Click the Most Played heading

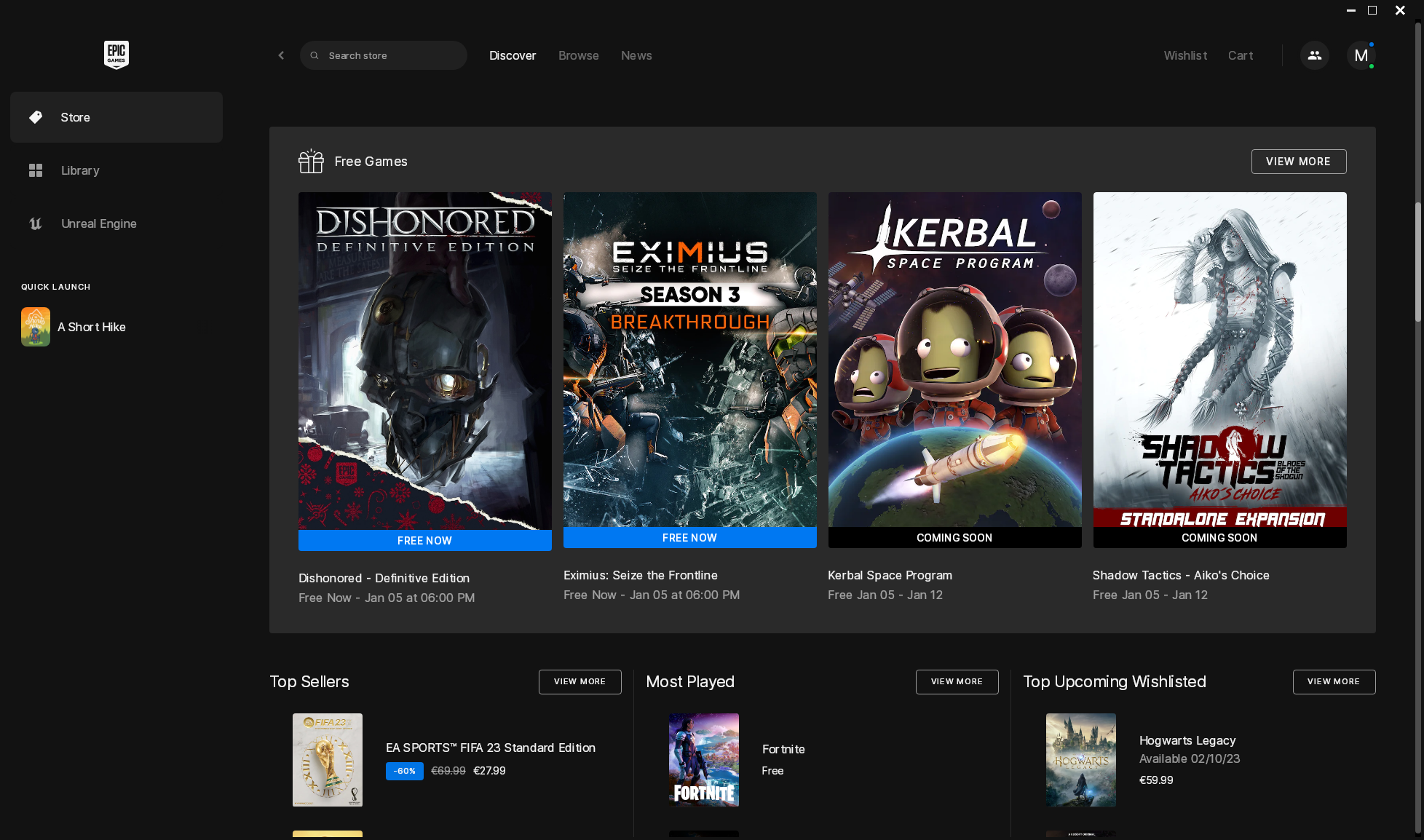tap(690, 682)
